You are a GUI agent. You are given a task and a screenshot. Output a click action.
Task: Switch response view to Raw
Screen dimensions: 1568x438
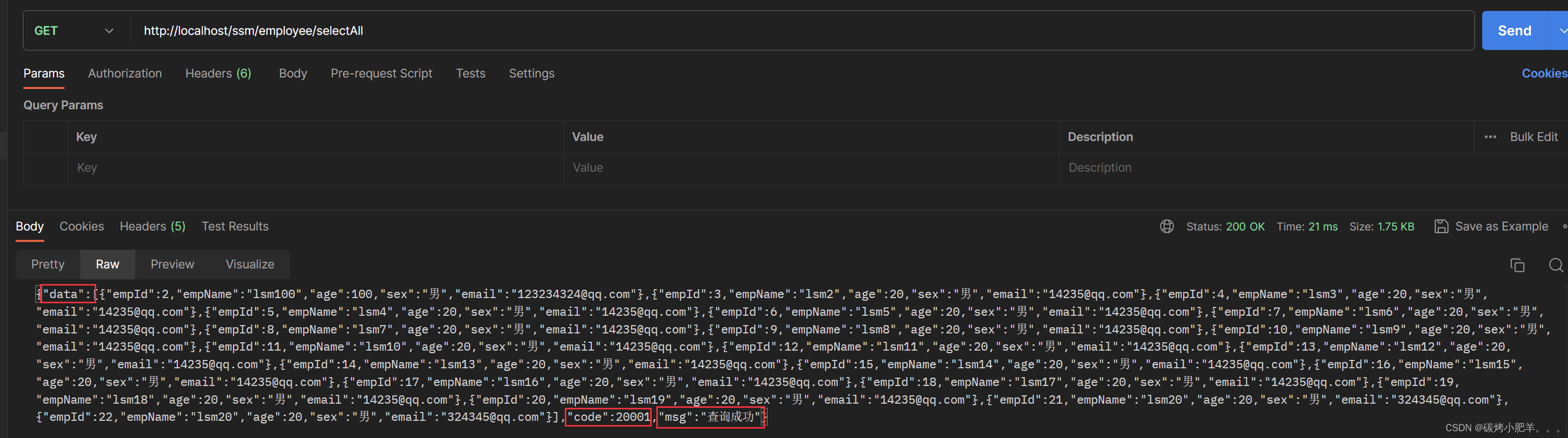pyautogui.click(x=107, y=264)
